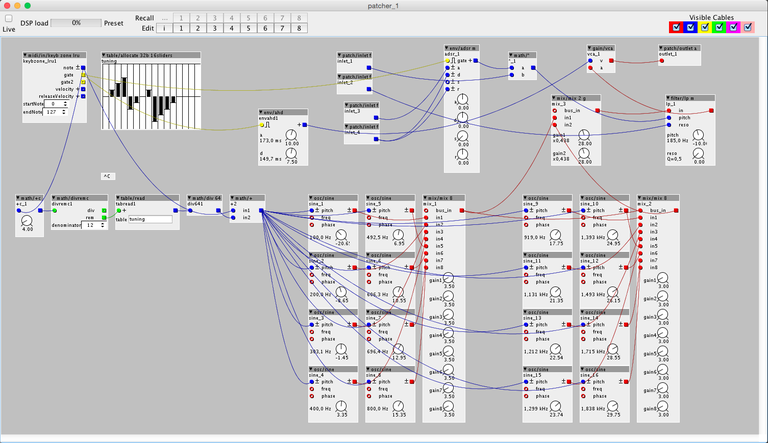Open the keybzone_lru object title triangle menu
Screen dimensions: 768x443
click(x=25, y=55)
